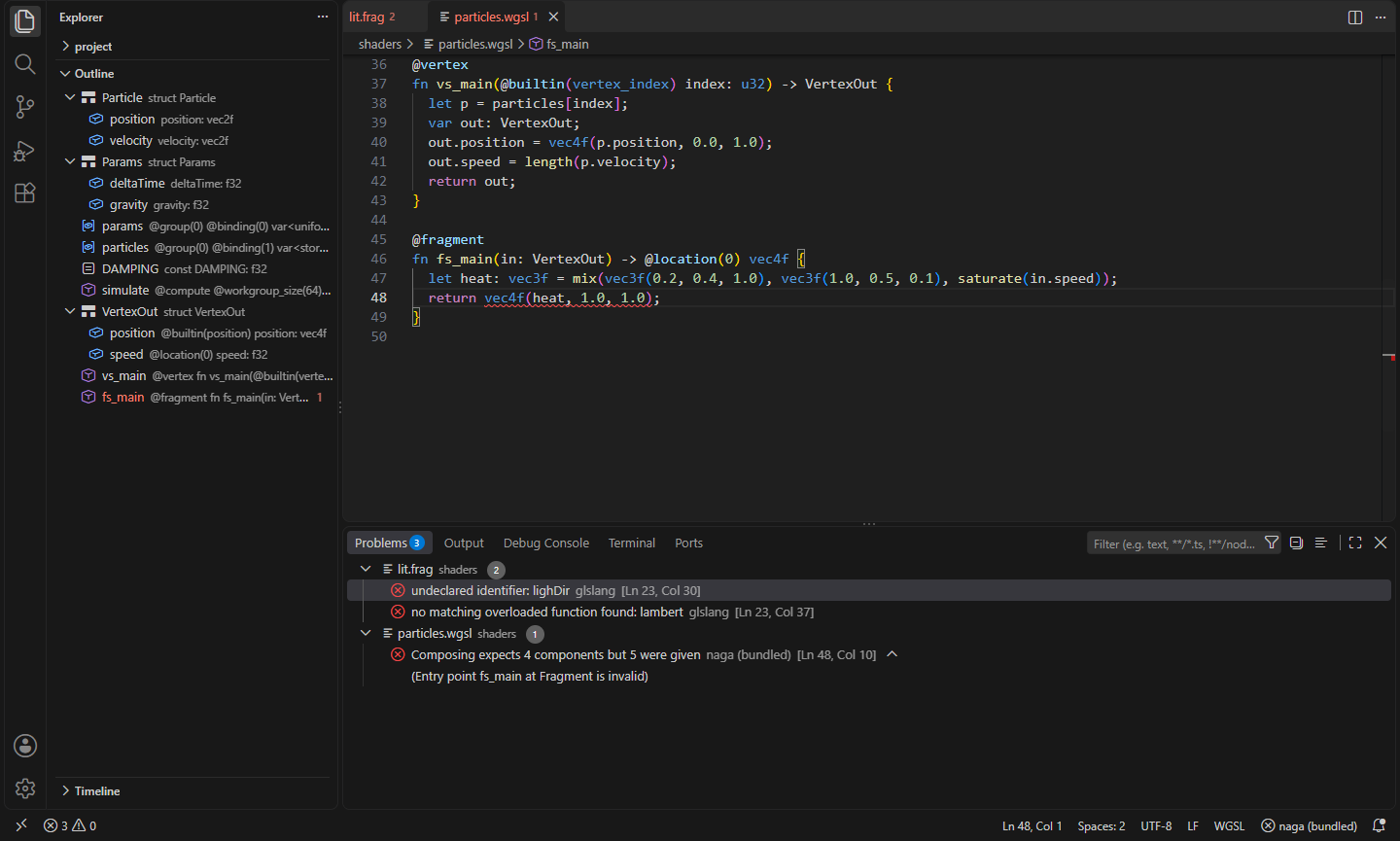Open Explorer views and more actions menu
The height and width of the screenshot is (841, 1400).
click(x=323, y=17)
